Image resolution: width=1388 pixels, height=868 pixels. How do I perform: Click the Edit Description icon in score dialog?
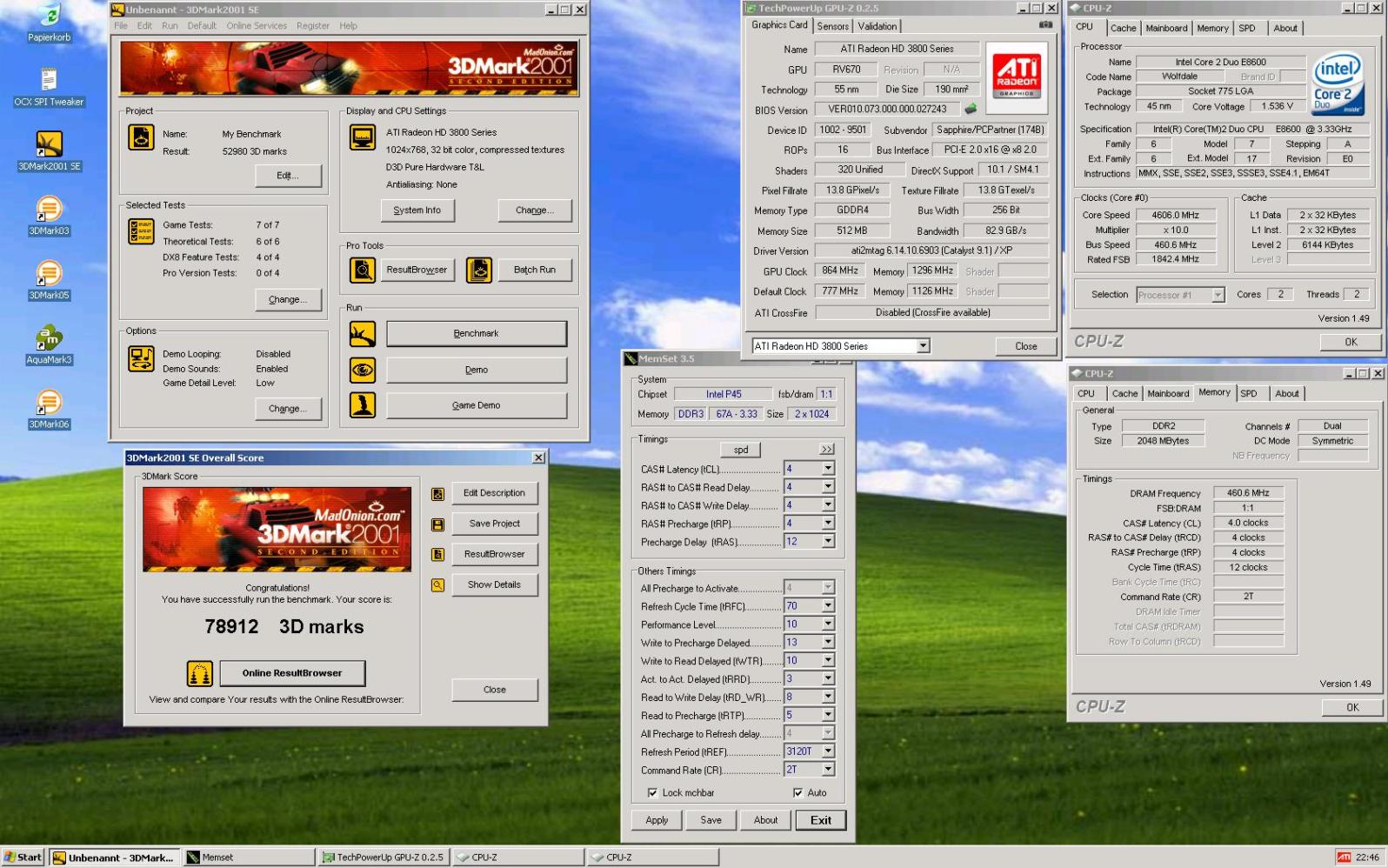[x=437, y=494]
